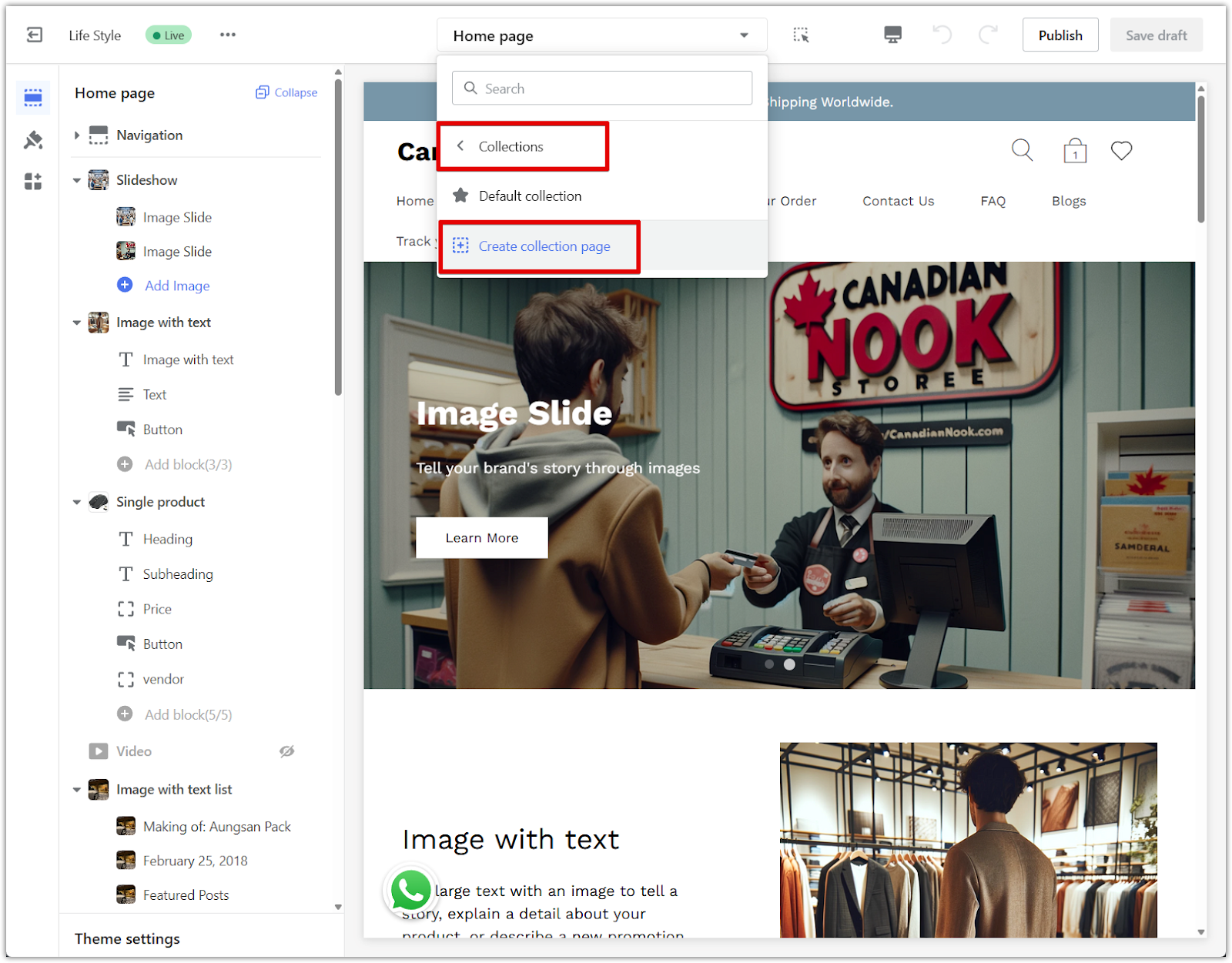1232x963 pixels.
Task: Open the Home page template dropdown
Action: click(602, 35)
